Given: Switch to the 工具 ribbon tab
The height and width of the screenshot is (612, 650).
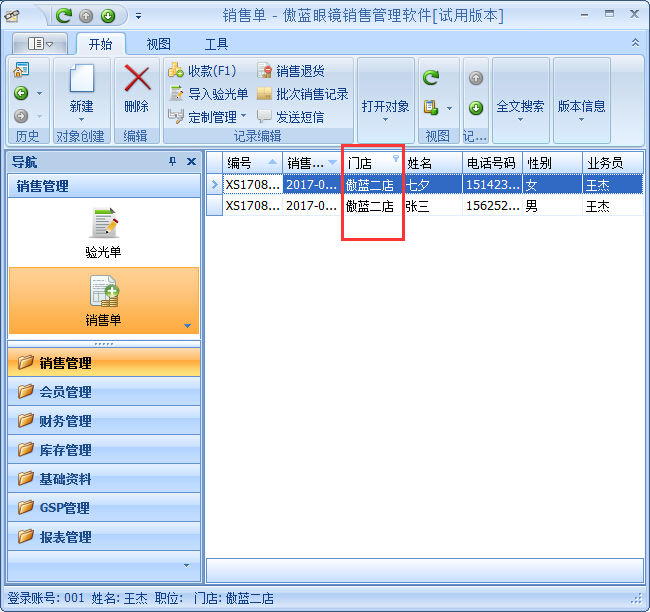Looking at the screenshot, I should 216,44.
